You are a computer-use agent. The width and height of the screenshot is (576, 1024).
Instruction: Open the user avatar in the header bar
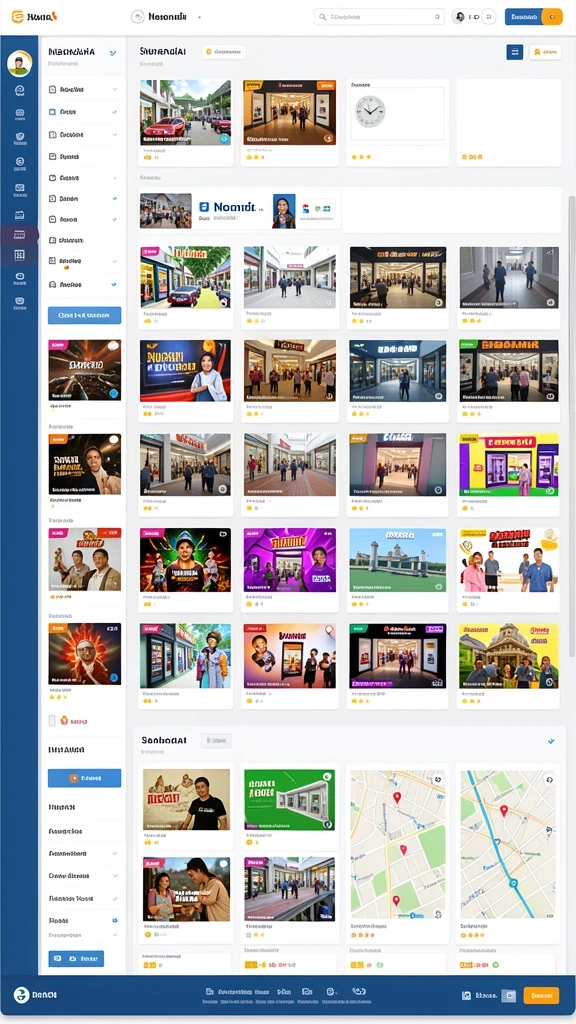coord(459,17)
